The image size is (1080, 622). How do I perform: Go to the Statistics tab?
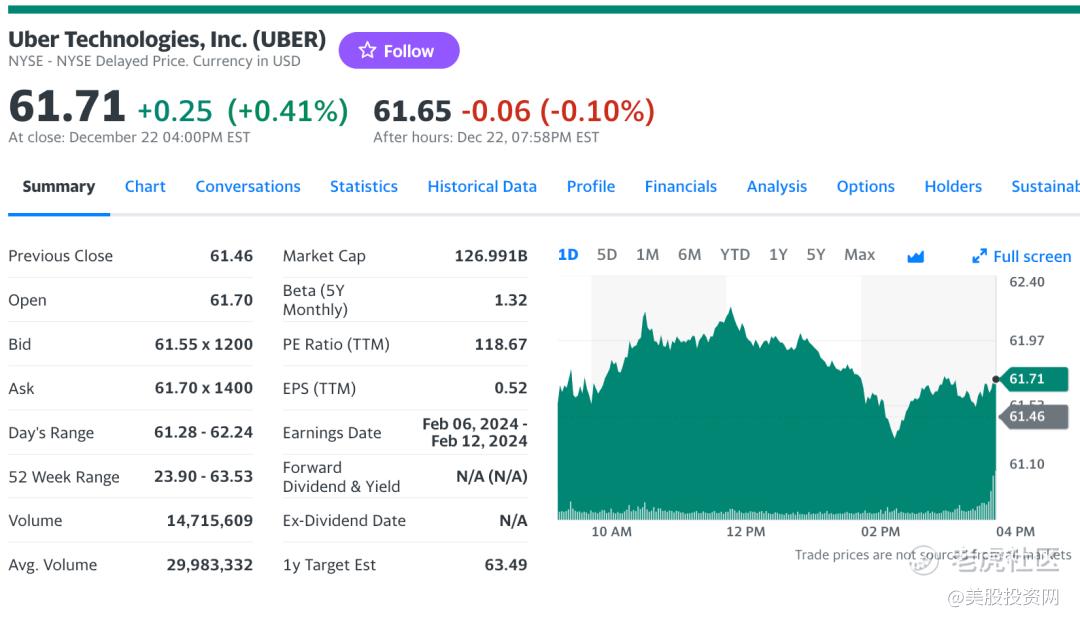point(364,186)
